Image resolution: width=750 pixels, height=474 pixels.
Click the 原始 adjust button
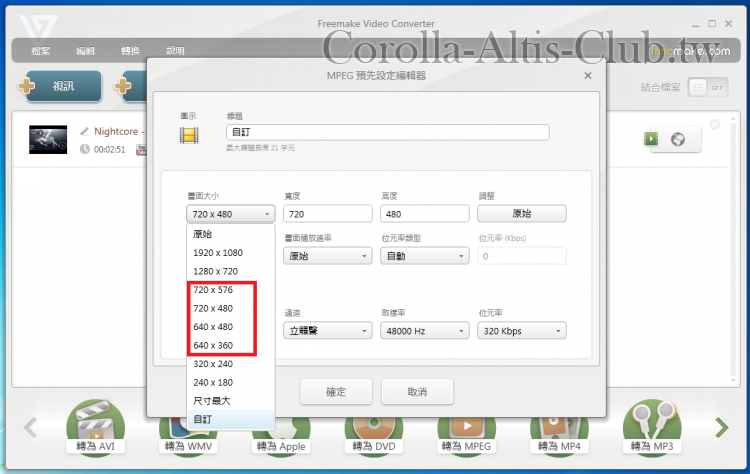(522, 213)
